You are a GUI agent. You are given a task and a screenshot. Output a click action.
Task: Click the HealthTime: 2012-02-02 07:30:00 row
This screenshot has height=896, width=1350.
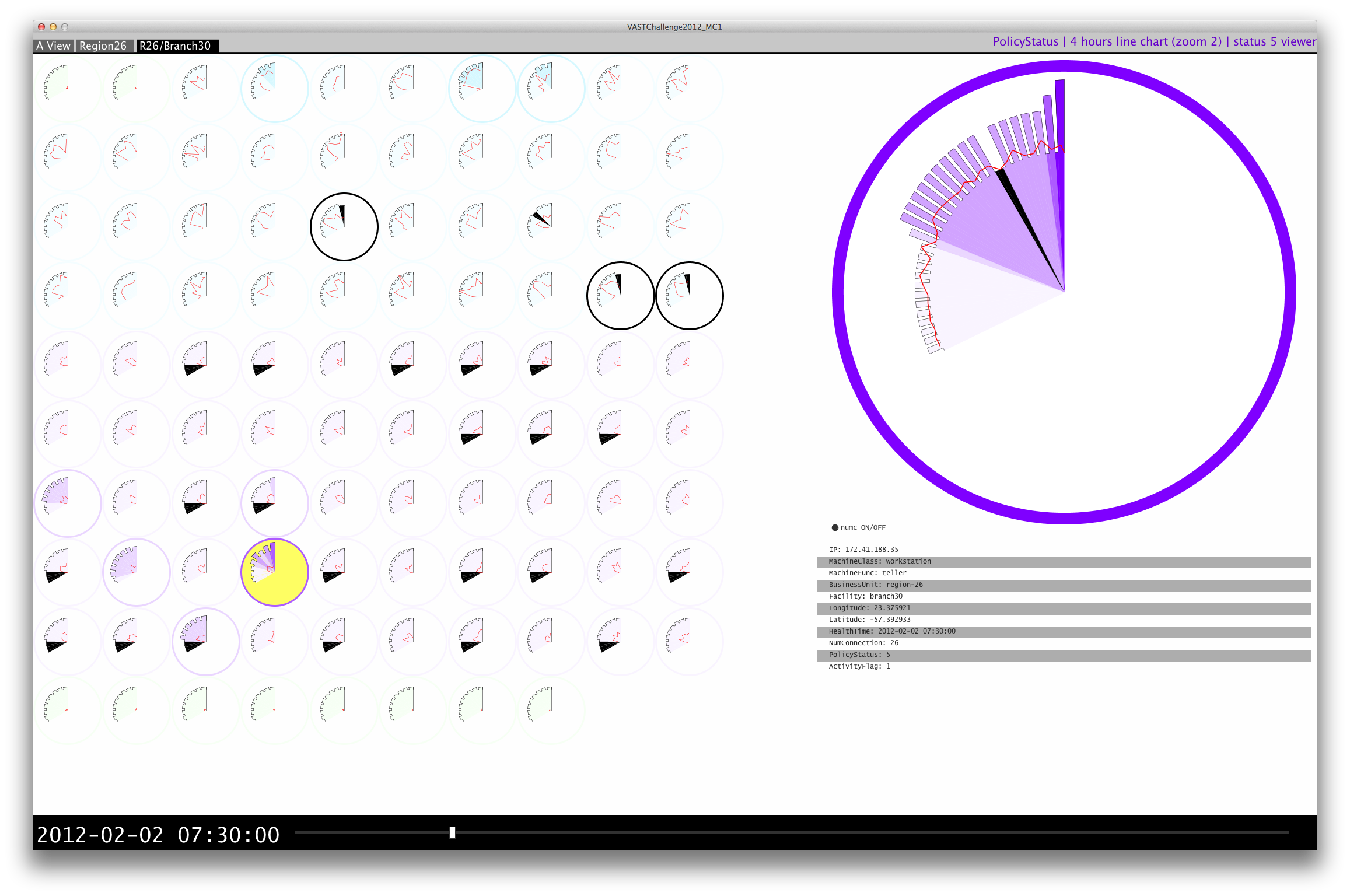pyautogui.click(x=1064, y=631)
